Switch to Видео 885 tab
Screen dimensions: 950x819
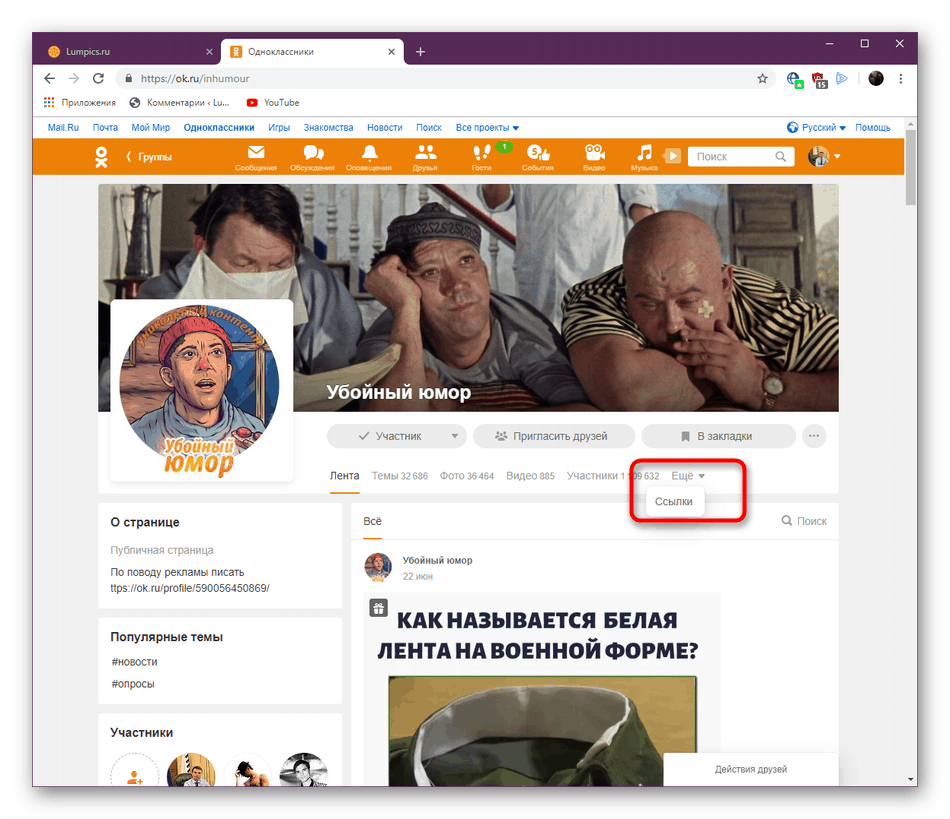[x=530, y=476]
